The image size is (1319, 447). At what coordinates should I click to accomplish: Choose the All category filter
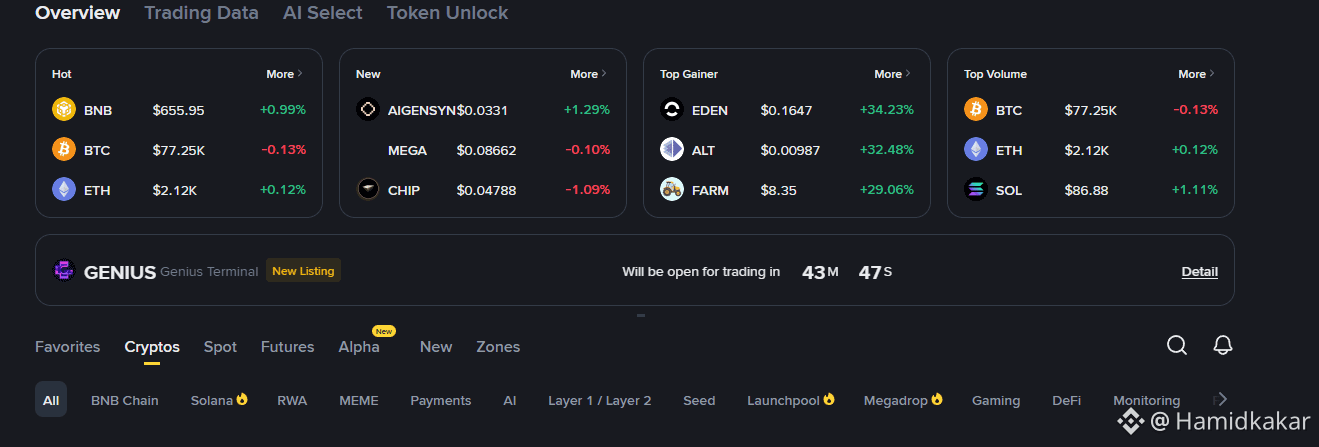click(51, 400)
